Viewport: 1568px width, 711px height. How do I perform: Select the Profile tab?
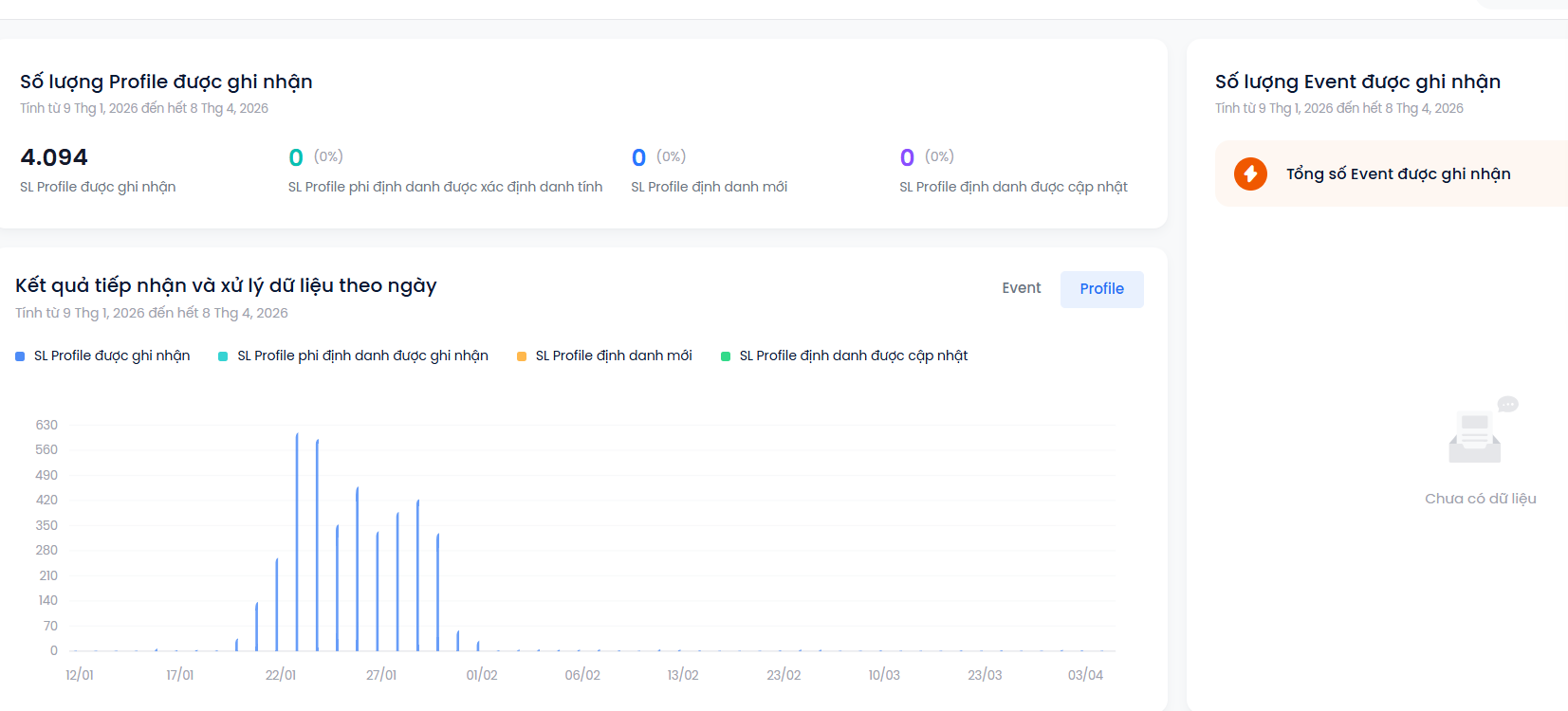pyautogui.click(x=1101, y=289)
